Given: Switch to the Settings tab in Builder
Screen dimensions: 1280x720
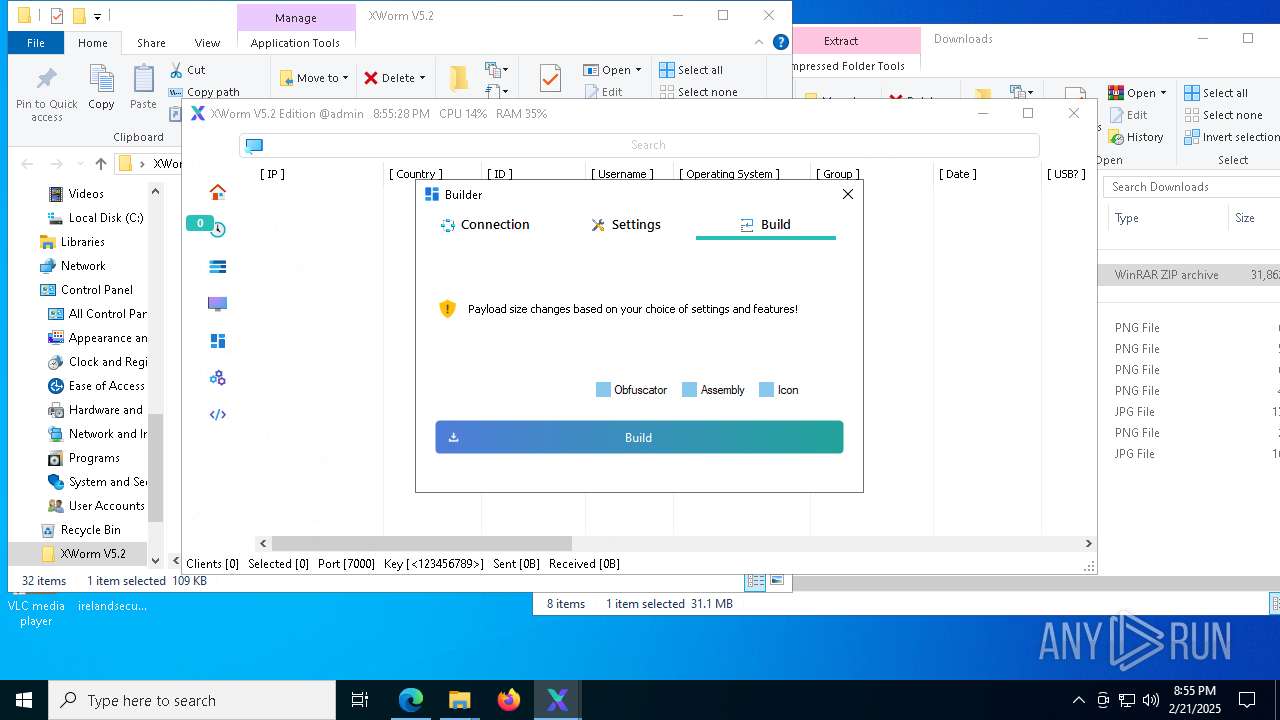Looking at the screenshot, I should (625, 224).
